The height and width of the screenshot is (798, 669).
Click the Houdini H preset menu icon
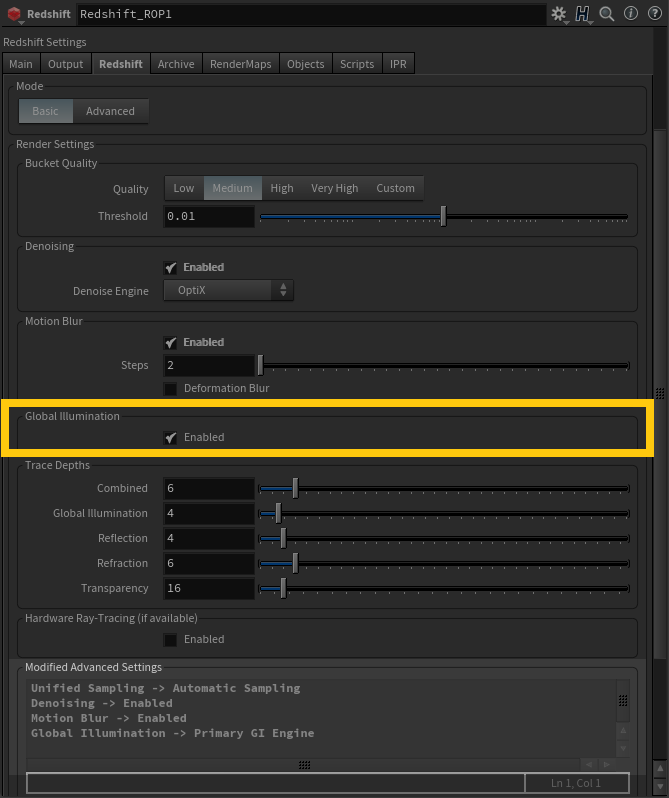click(x=582, y=14)
